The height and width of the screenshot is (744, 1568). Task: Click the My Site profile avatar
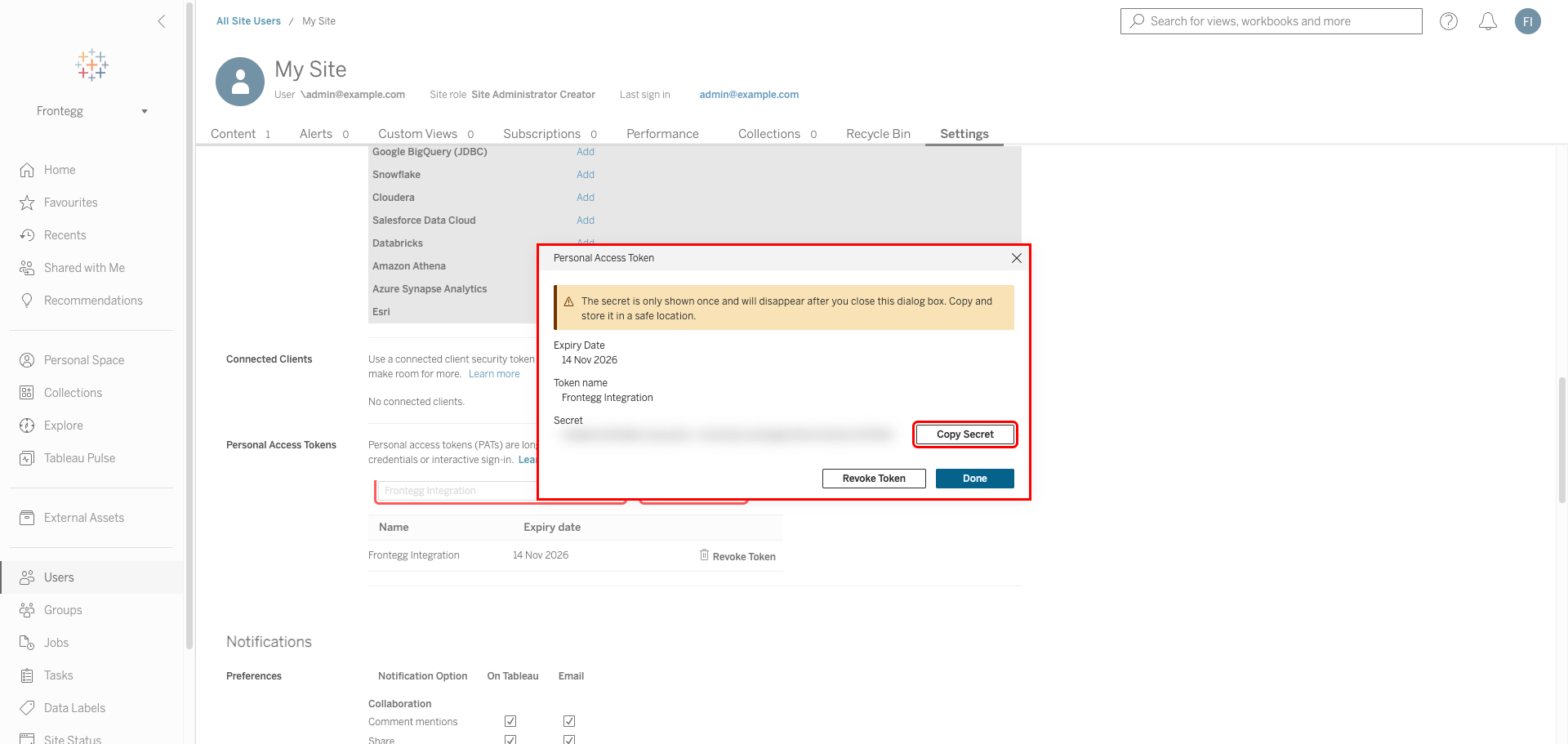[240, 82]
